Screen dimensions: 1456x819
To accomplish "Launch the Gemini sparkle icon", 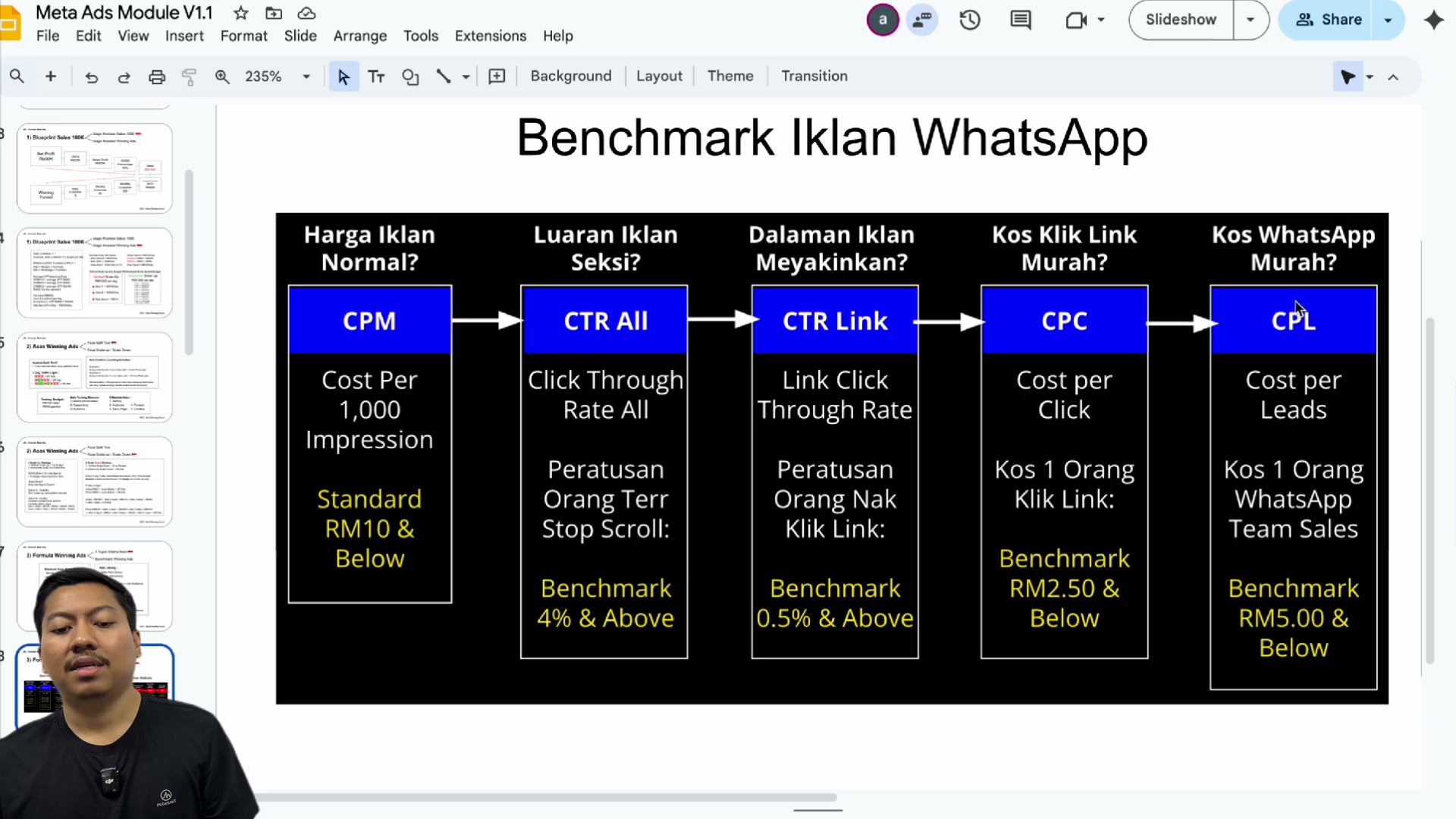I will click(1433, 20).
